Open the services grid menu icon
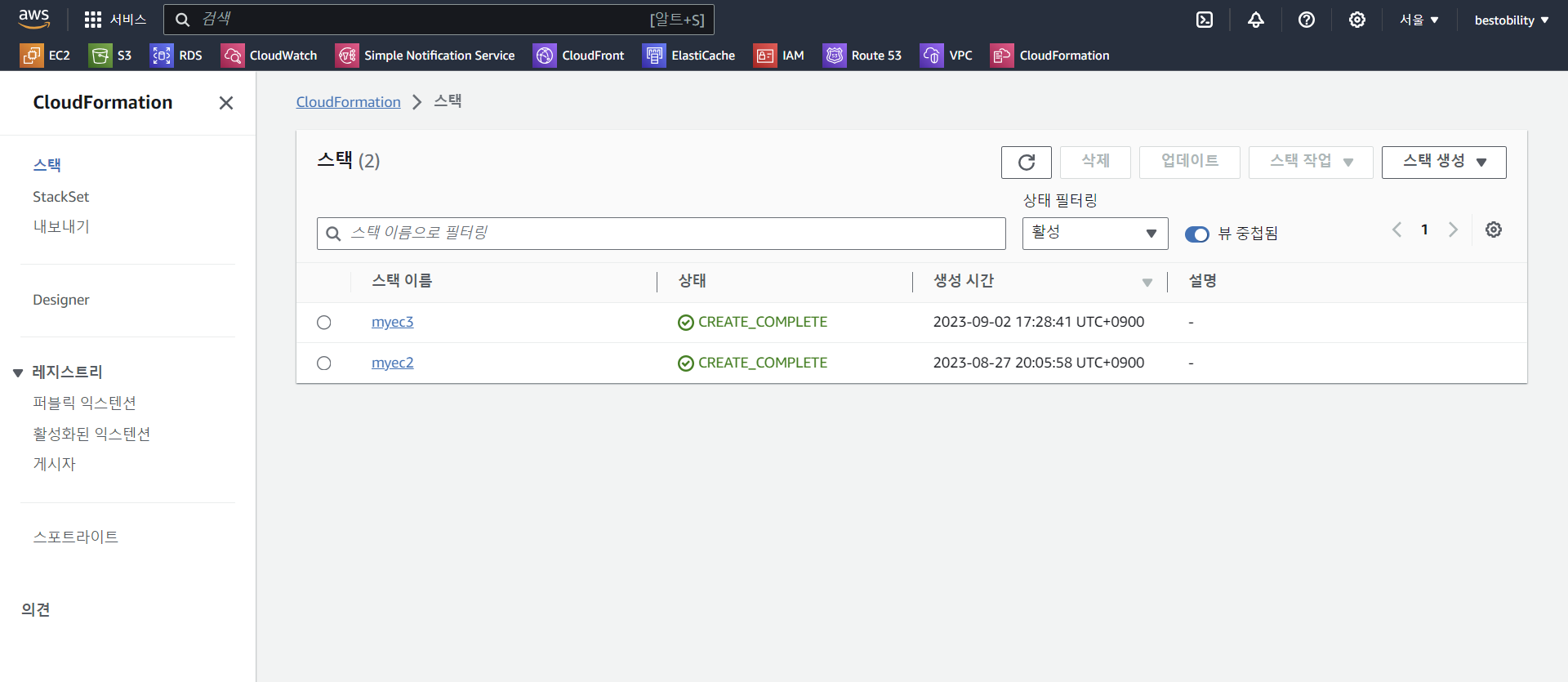Viewport: 1568px width, 682px height. 93,20
